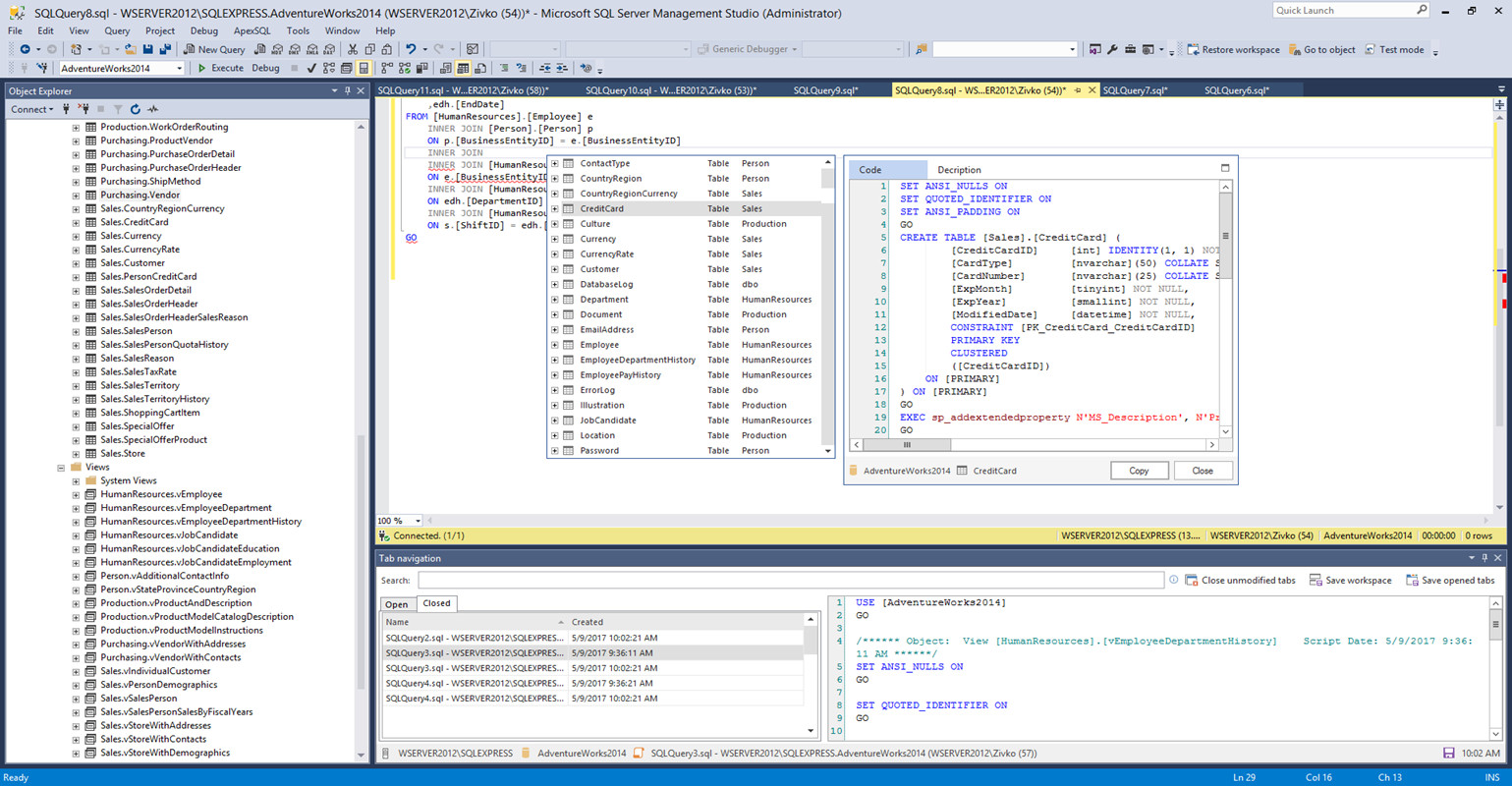Image resolution: width=1512 pixels, height=786 pixels.
Task: Click the Disconnect plug icon in Object Explorer
Action: [84, 109]
